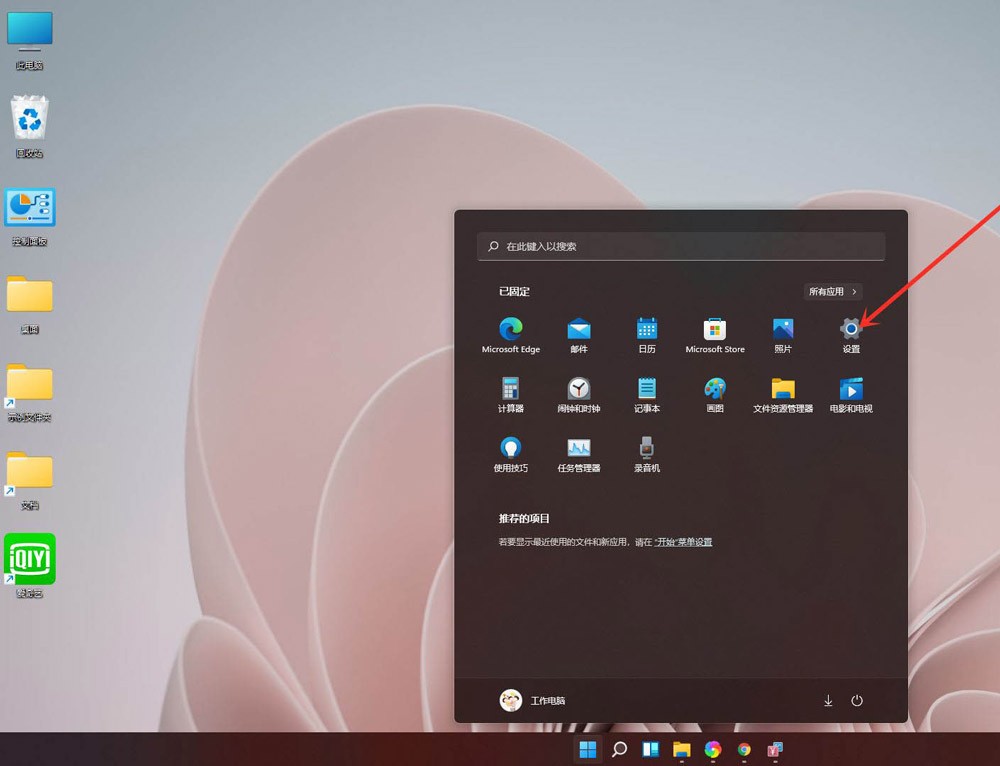Screen dimensions: 1000x766
Task: Start 任务管理器 Task Manager
Action: click(579, 448)
